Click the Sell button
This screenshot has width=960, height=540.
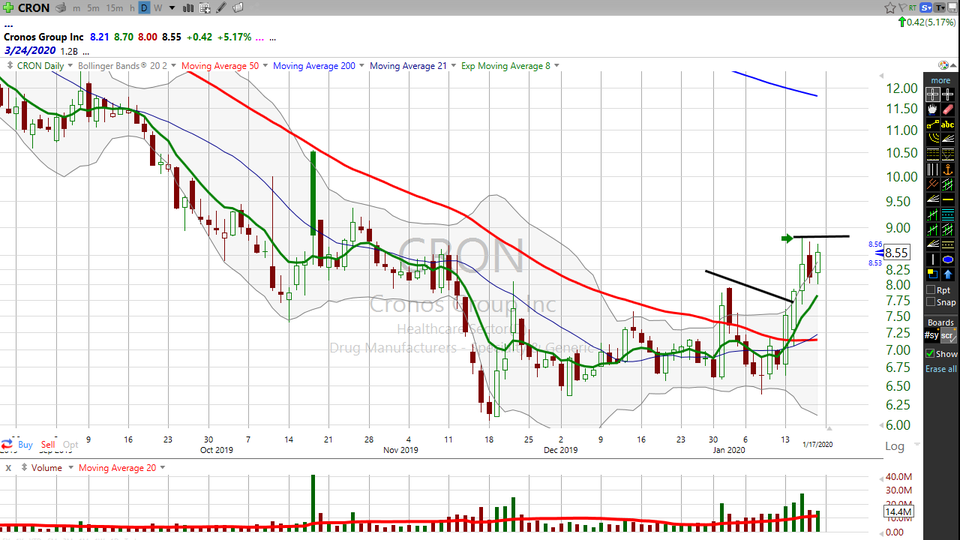[48, 444]
